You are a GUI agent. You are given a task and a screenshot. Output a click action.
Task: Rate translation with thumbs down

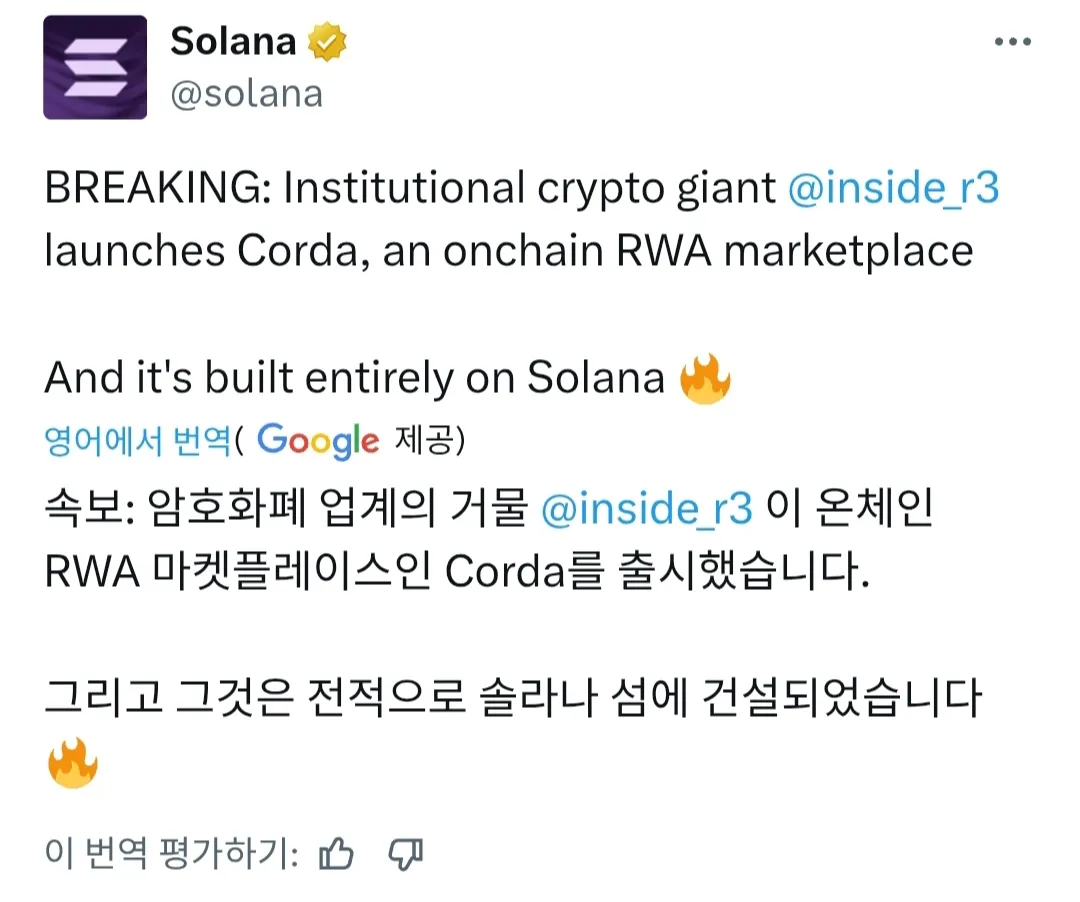[406, 854]
